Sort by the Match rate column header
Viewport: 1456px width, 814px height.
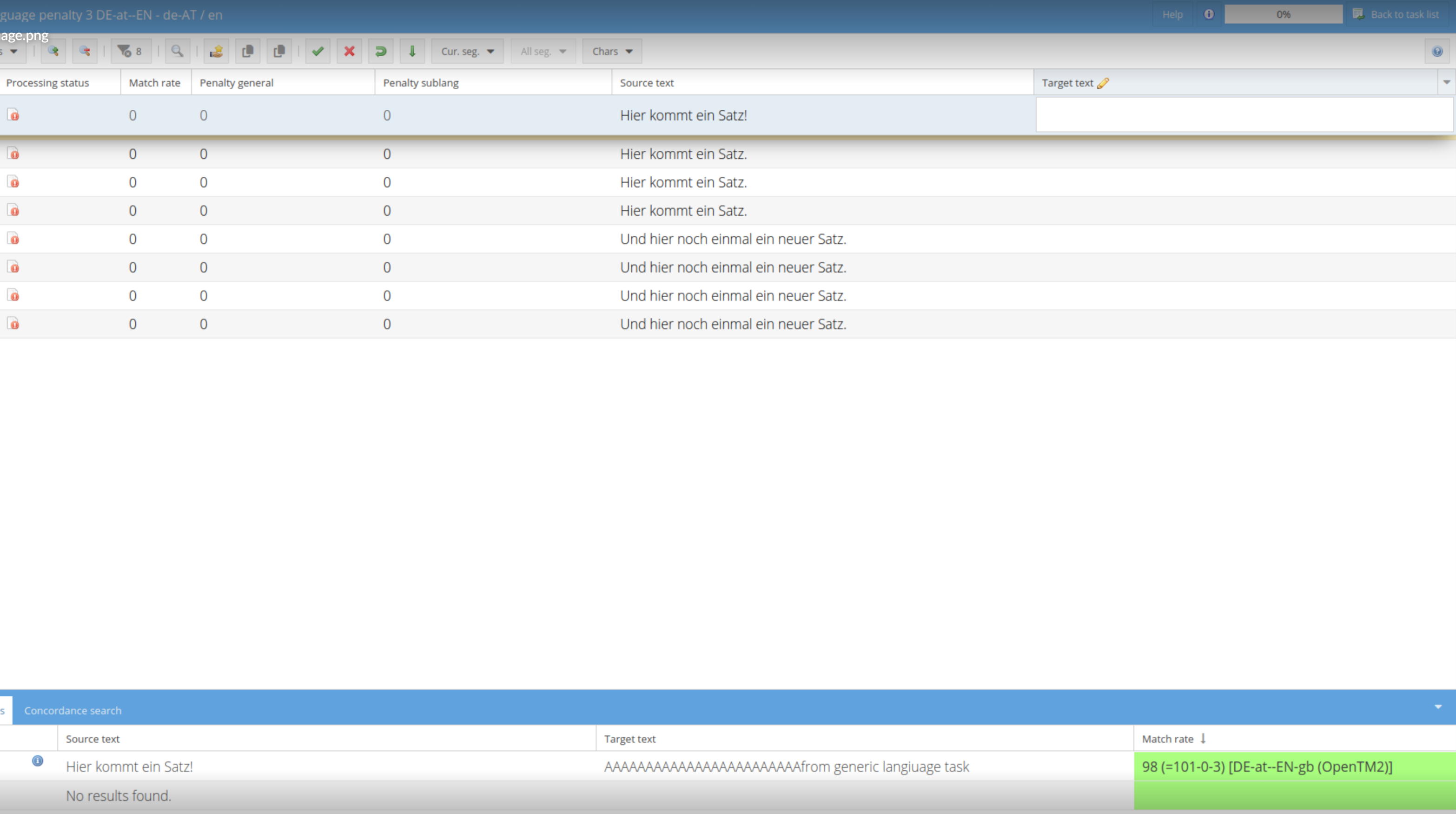pos(154,83)
